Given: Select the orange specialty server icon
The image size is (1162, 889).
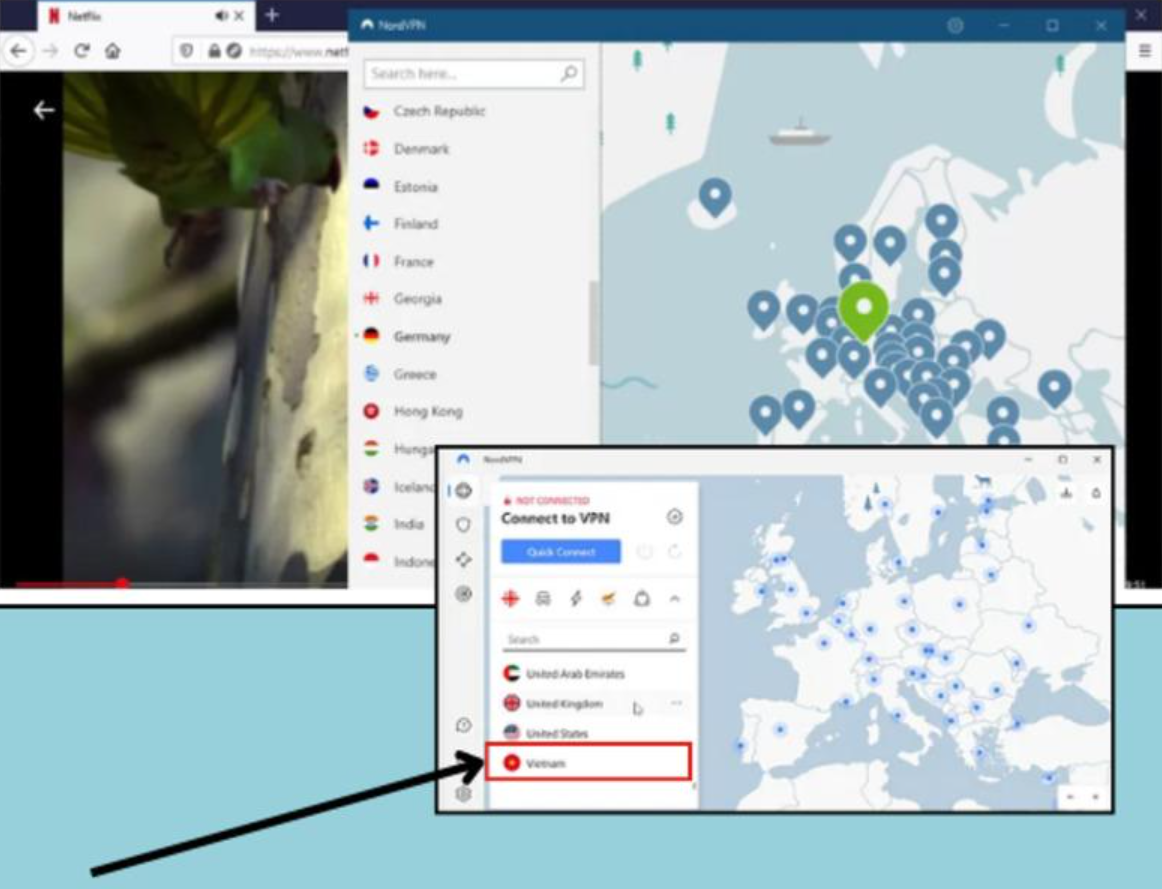Looking at the screenshot, I should point(608,598).
